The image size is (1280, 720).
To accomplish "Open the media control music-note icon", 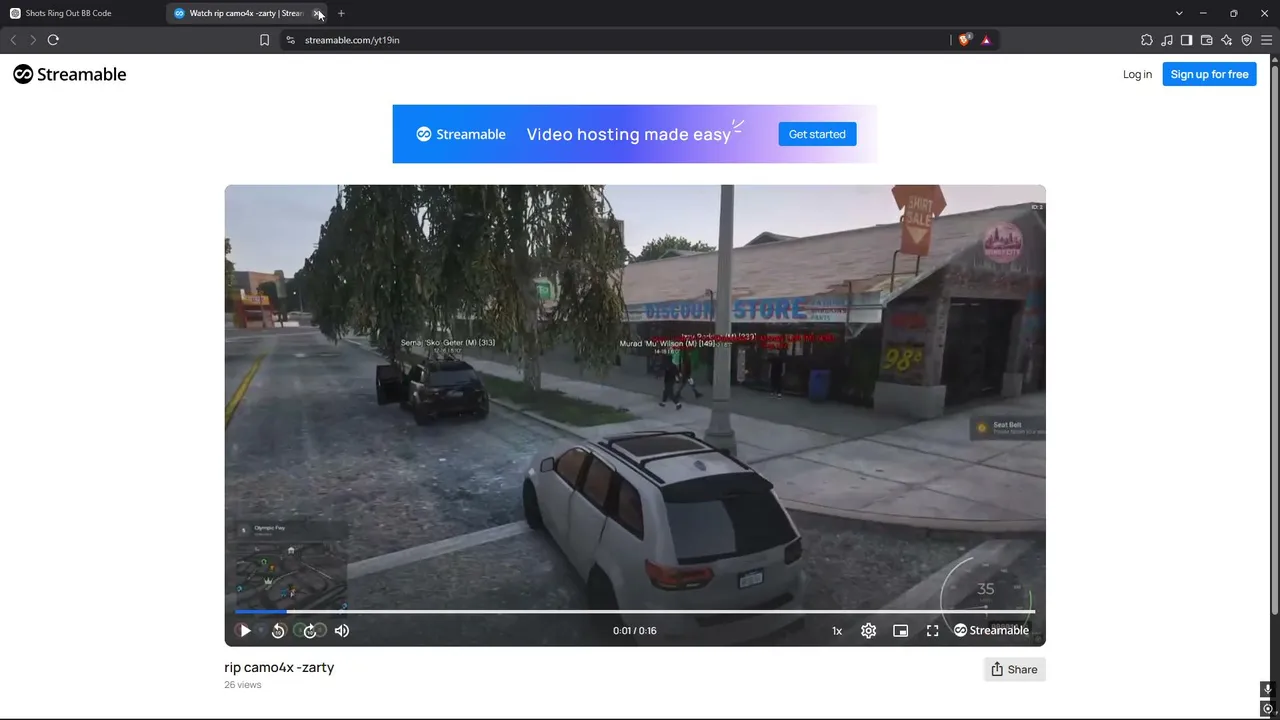I will (x=1167, y=40).
